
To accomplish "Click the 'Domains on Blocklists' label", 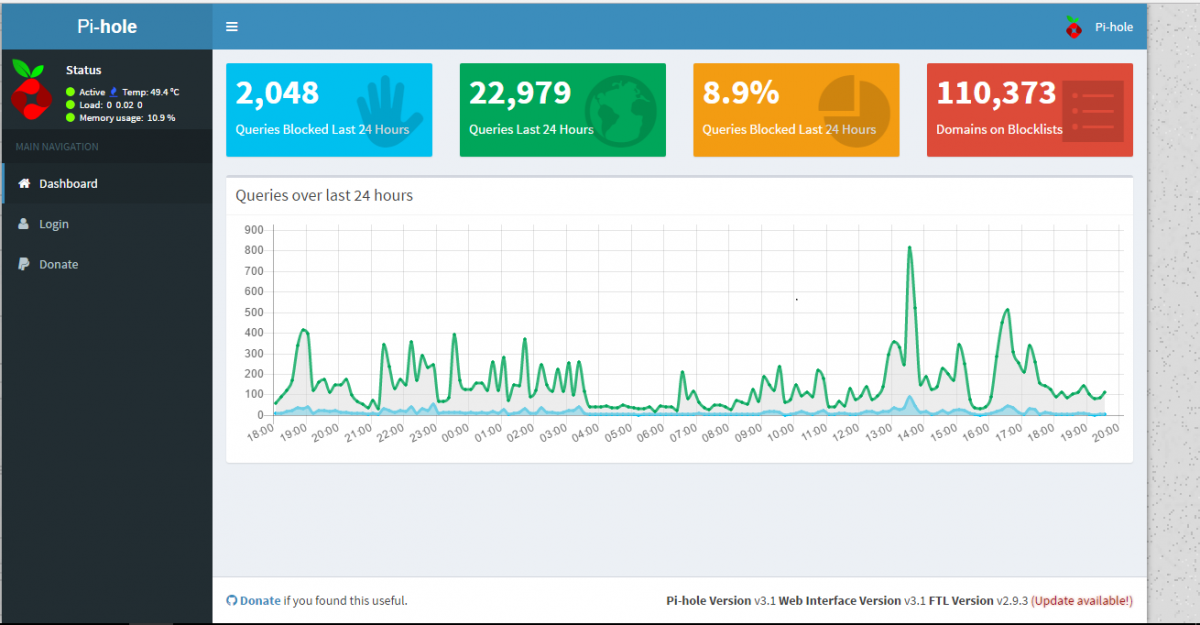I will click(x=999, y=129).
